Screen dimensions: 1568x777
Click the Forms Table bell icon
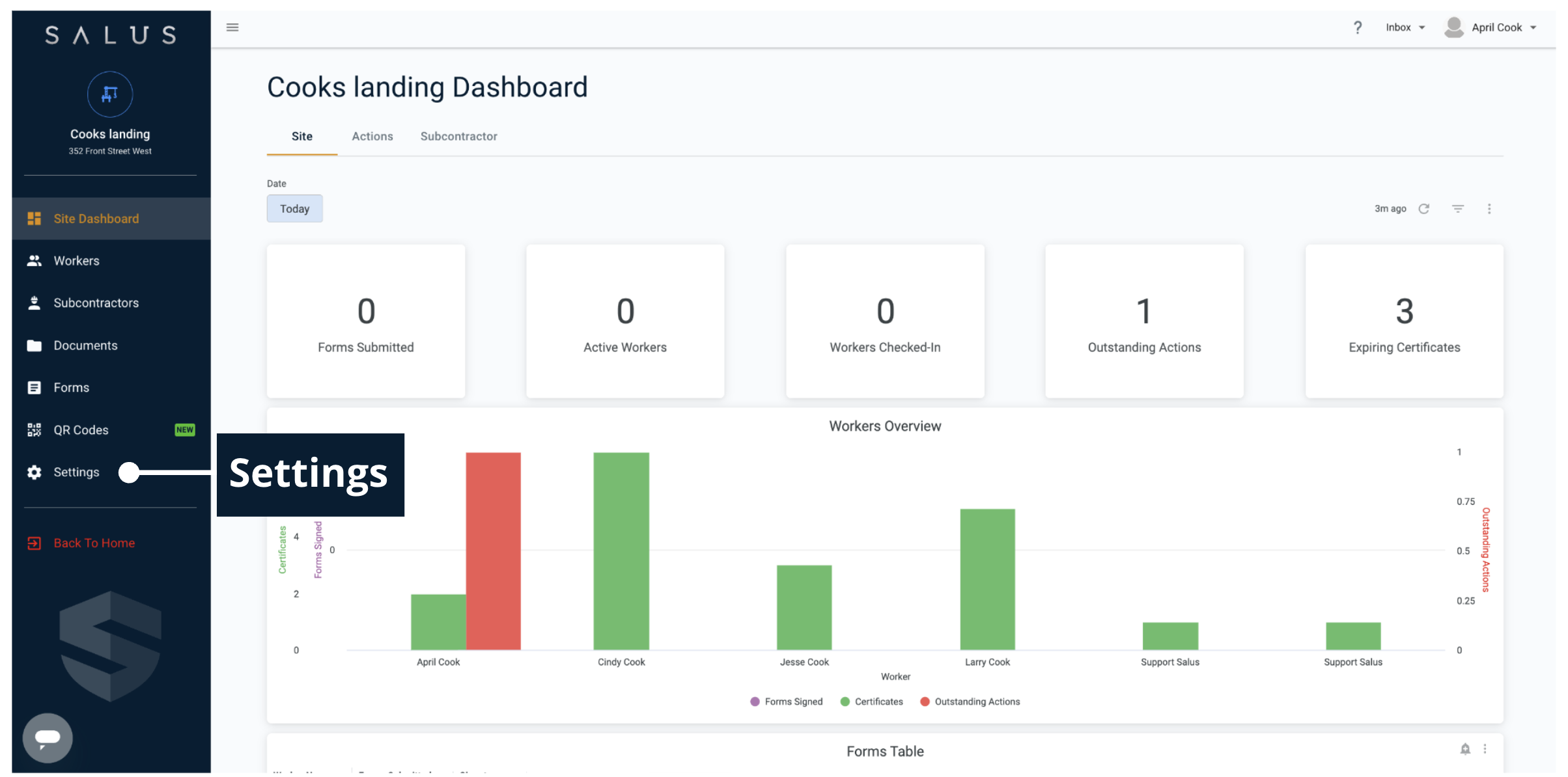1465,749
